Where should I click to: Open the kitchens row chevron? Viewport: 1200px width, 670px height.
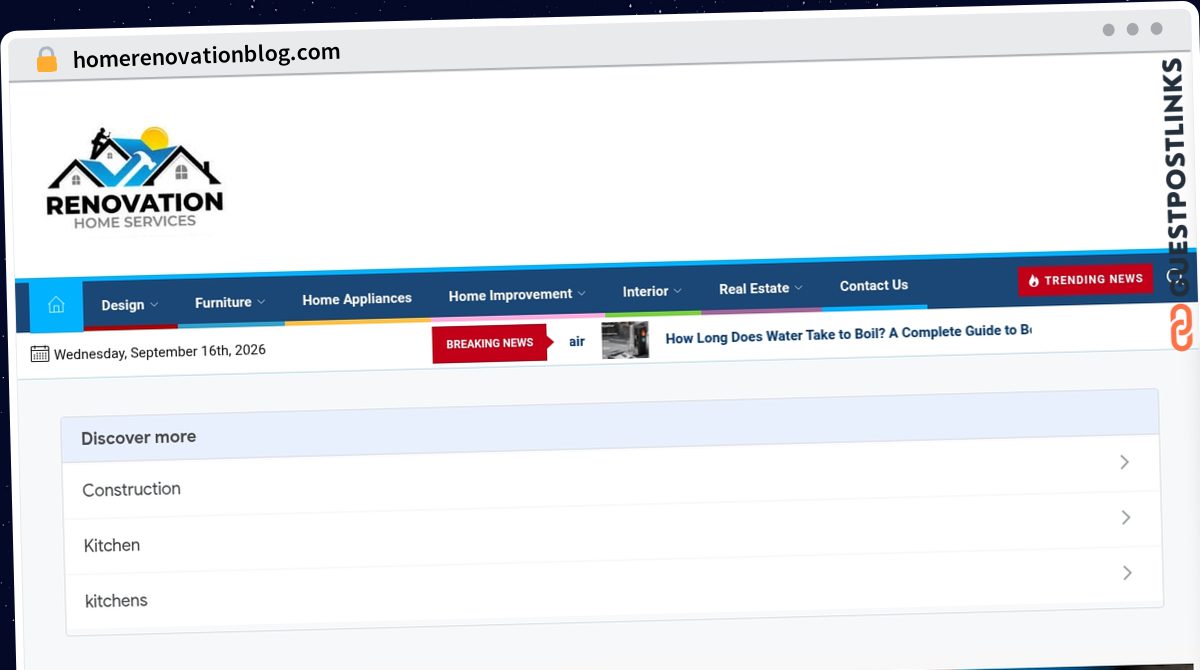[1127, 573]
